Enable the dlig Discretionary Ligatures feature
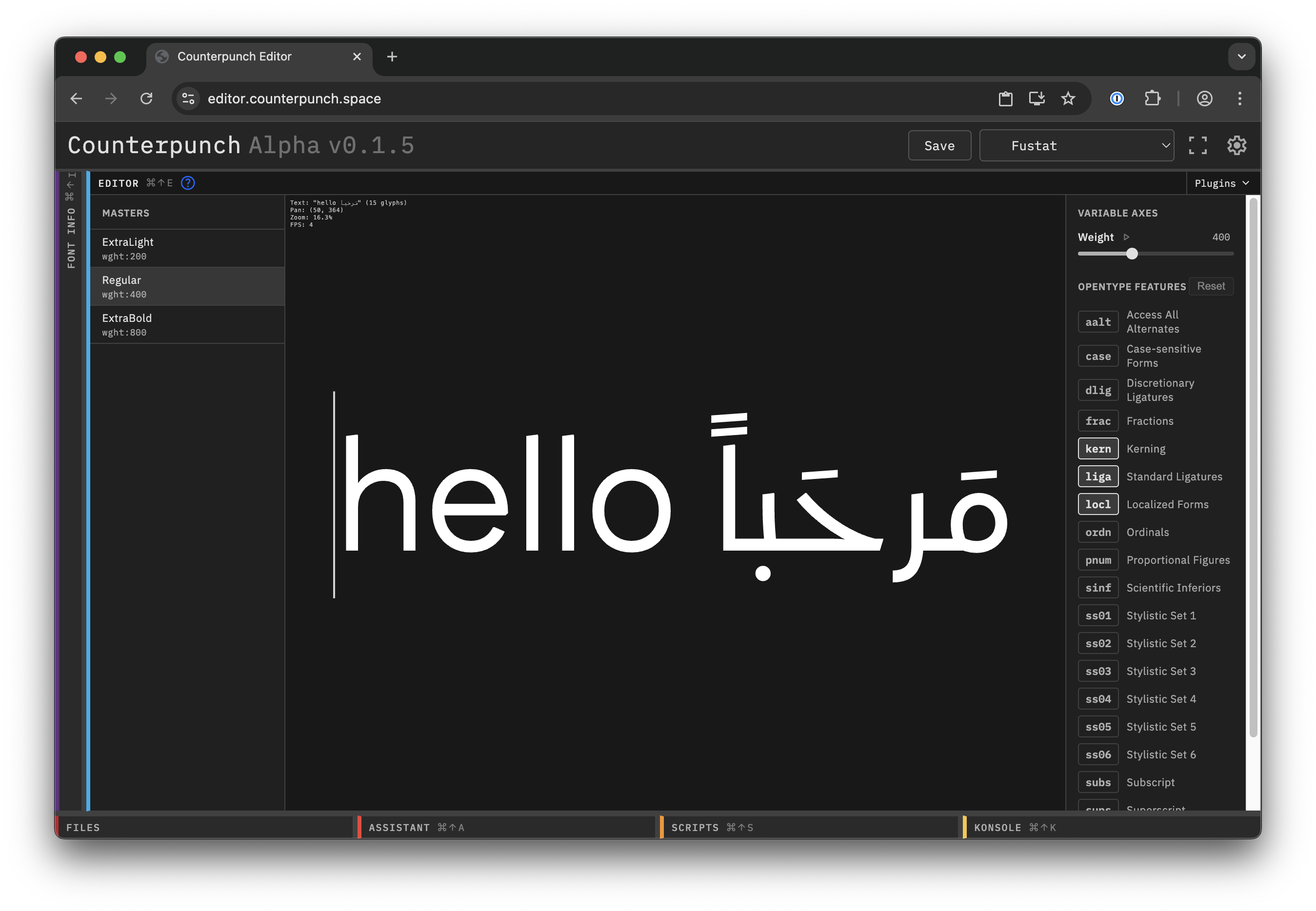The image size is (1316, 911). (1098, 390)
